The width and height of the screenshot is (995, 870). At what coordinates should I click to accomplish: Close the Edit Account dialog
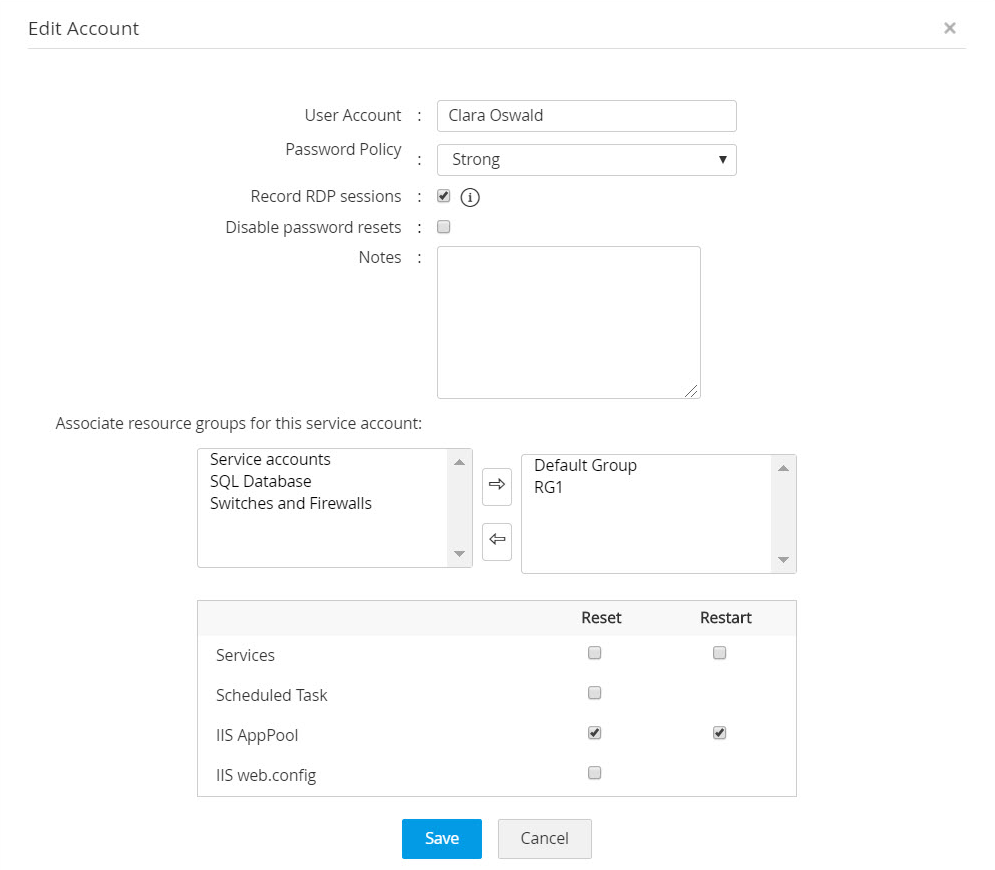949,28
